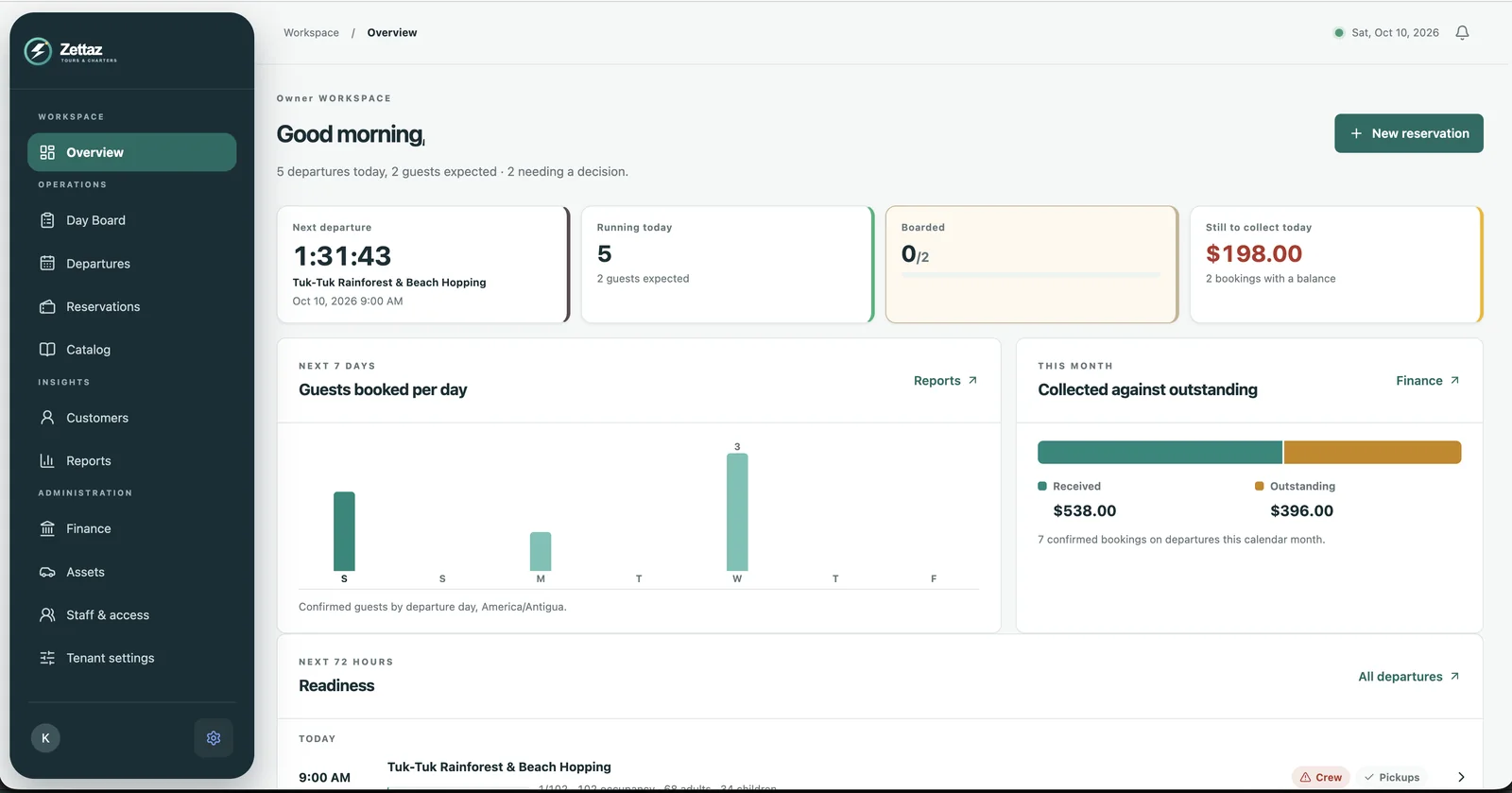Viewport: 1512px width, 793px height.
Task: Click the Staff & access people icon
Action: (47, 615)
